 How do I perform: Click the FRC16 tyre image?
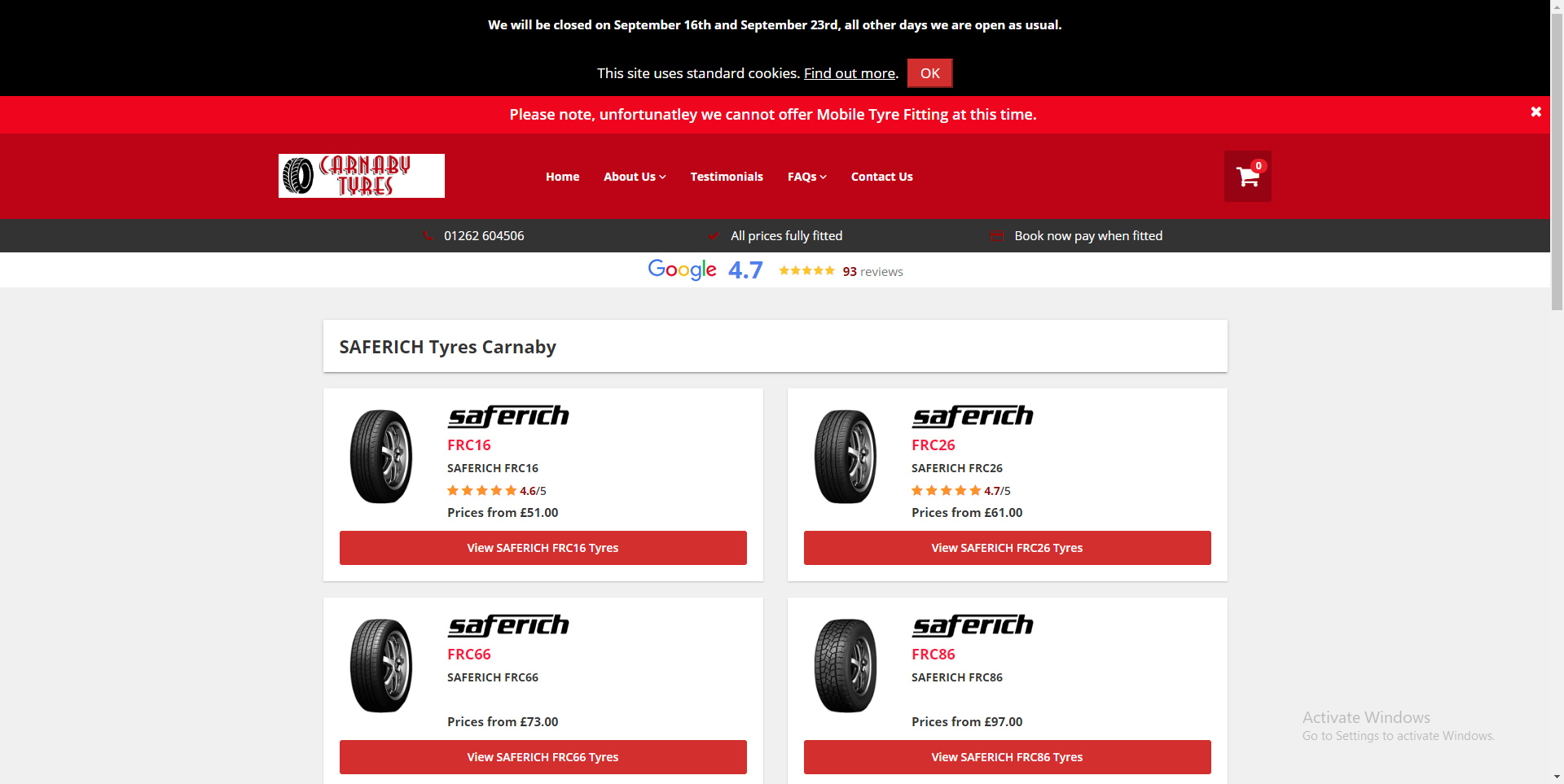[381, 456]
